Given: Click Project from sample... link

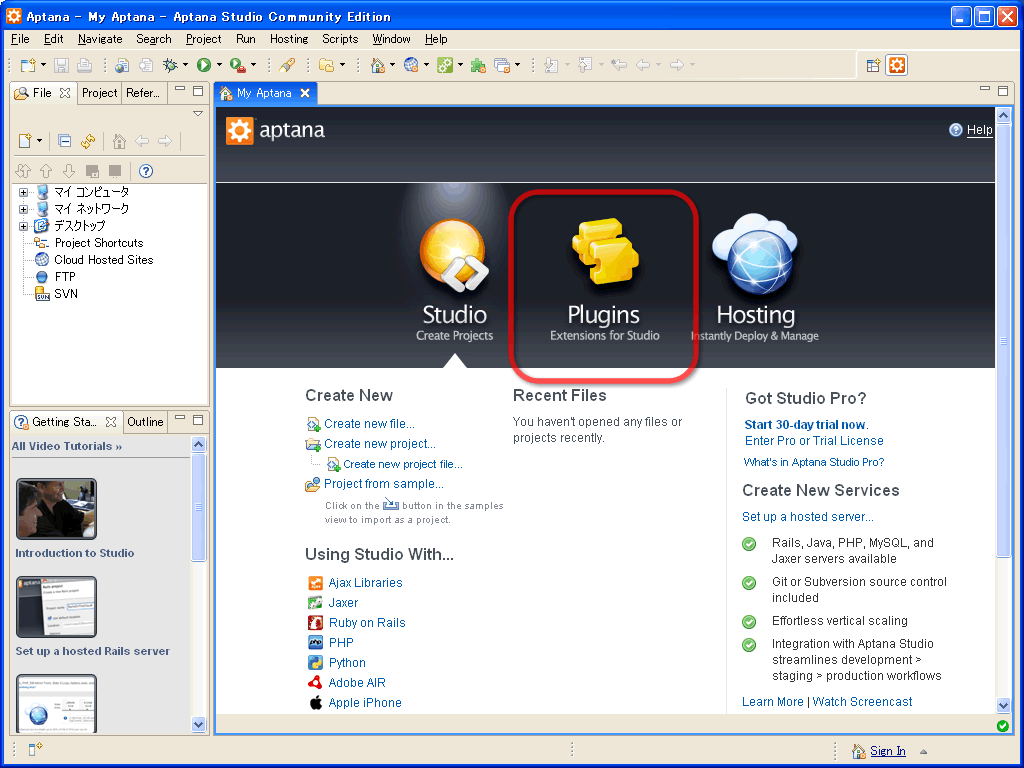Looking at the screenshot, I should pyautogui.click(x=383, y=484).
